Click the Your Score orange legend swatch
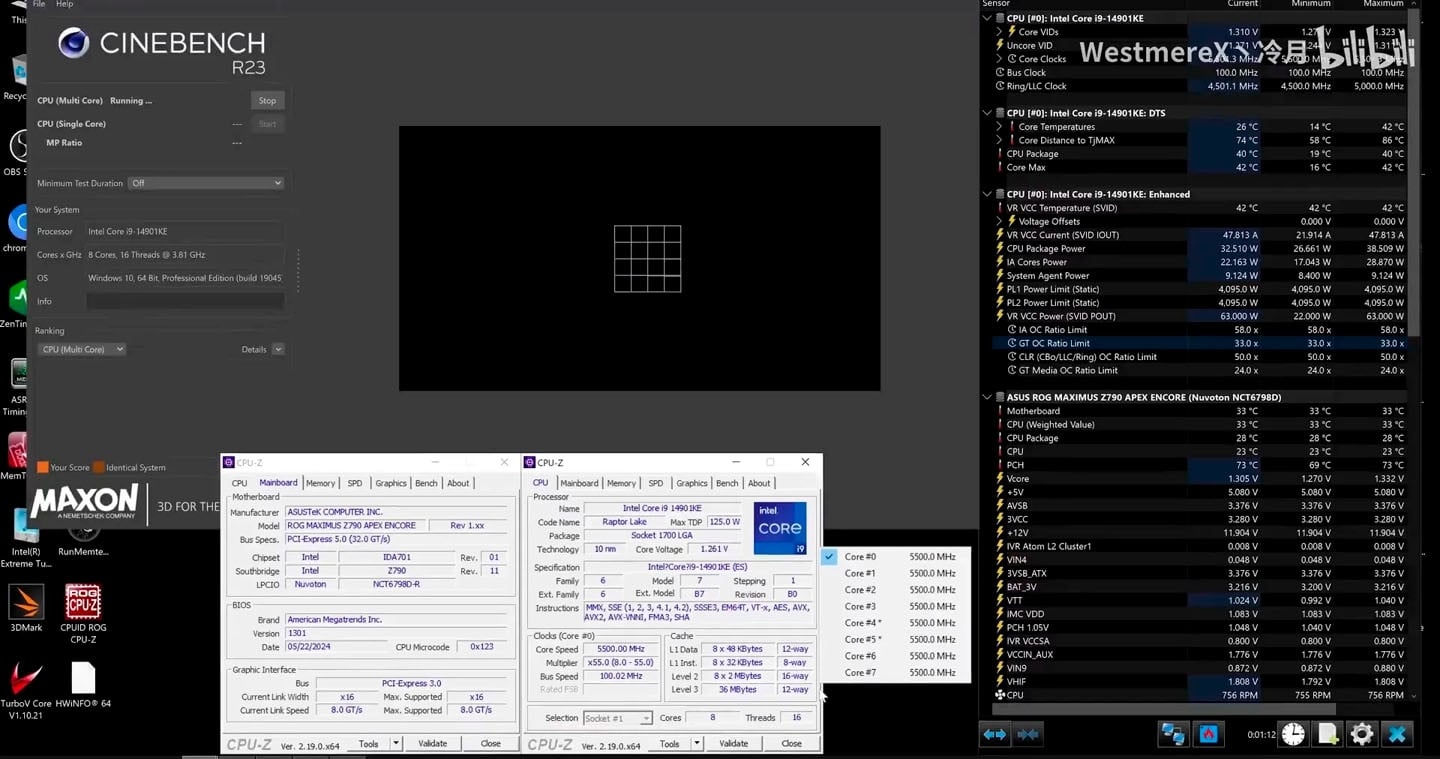 (42, 467)
